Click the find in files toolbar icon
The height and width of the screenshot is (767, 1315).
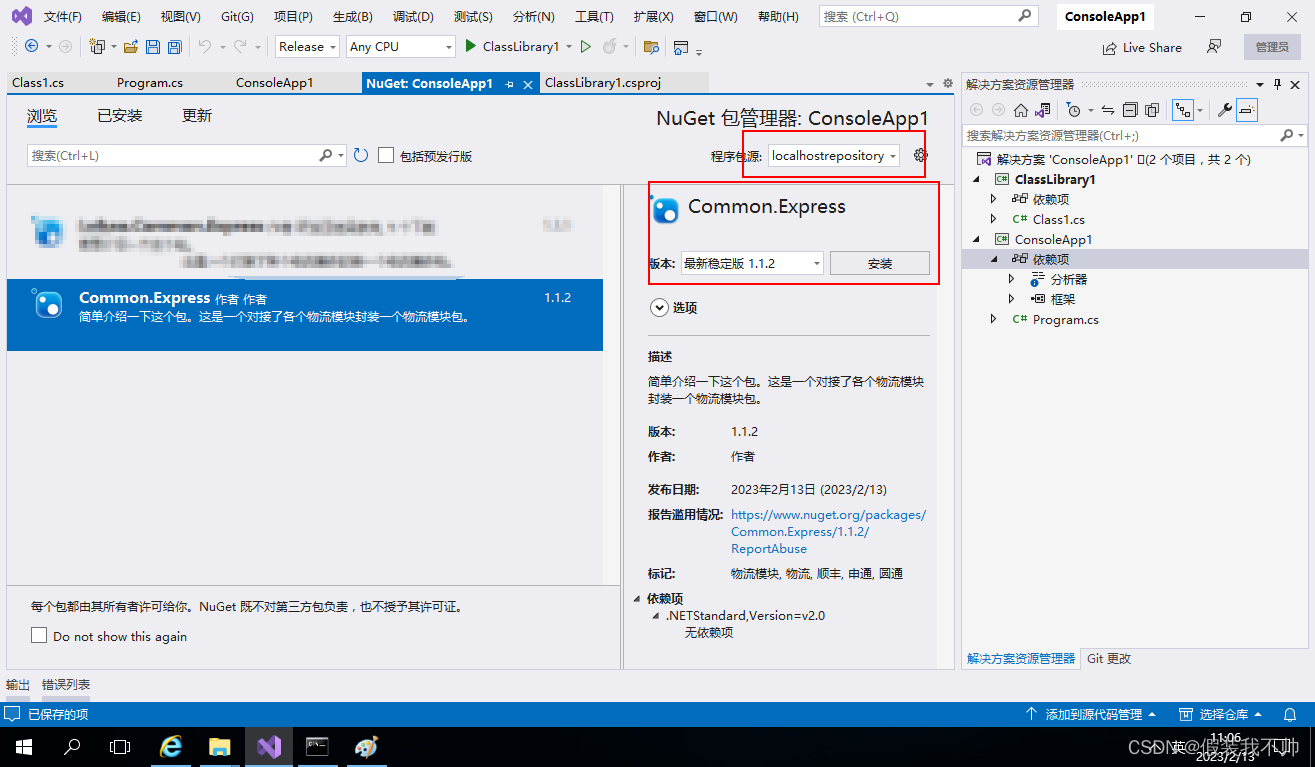[x=651, y=47]
